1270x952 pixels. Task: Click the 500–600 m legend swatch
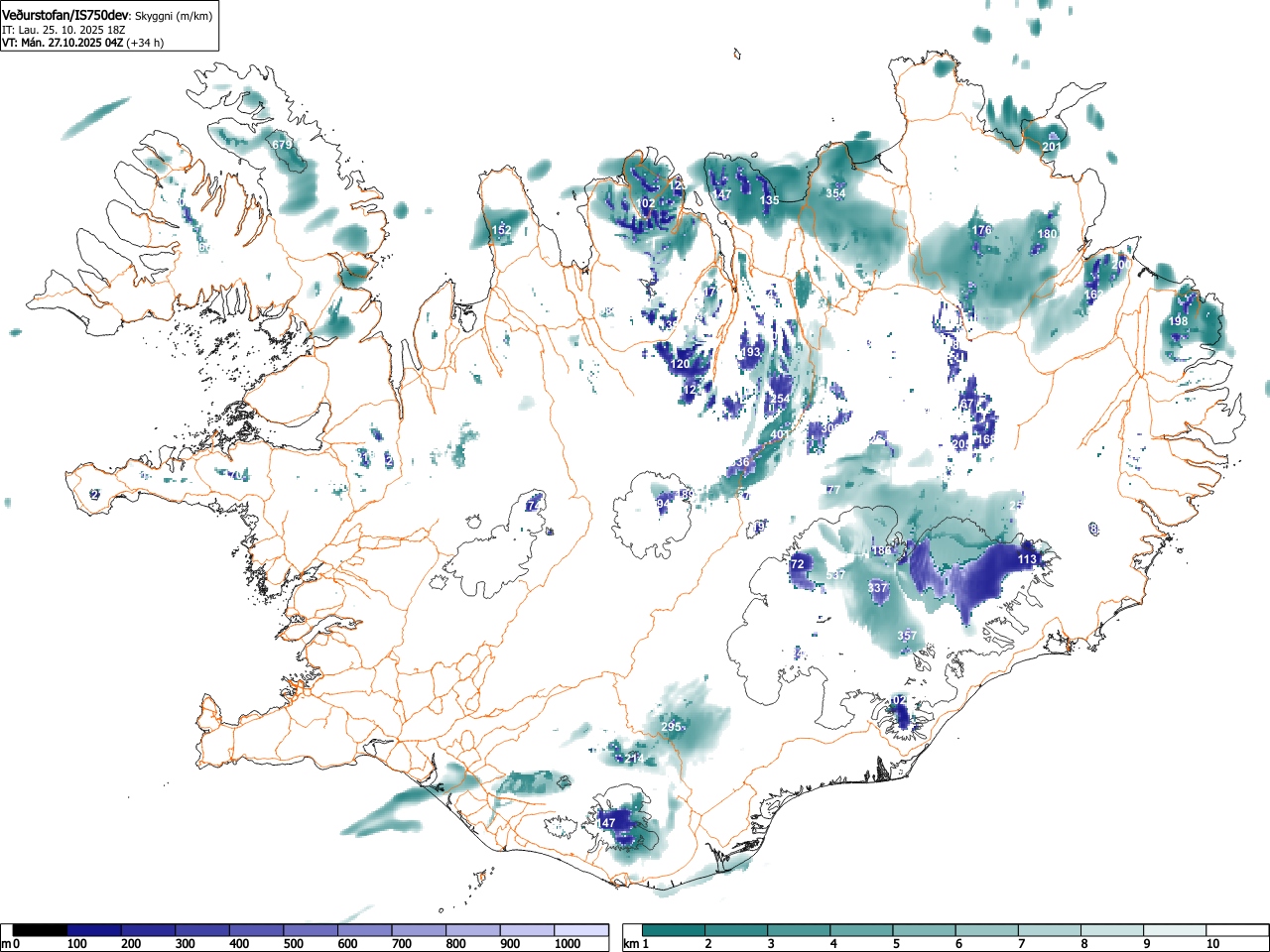tap(311, 930)
